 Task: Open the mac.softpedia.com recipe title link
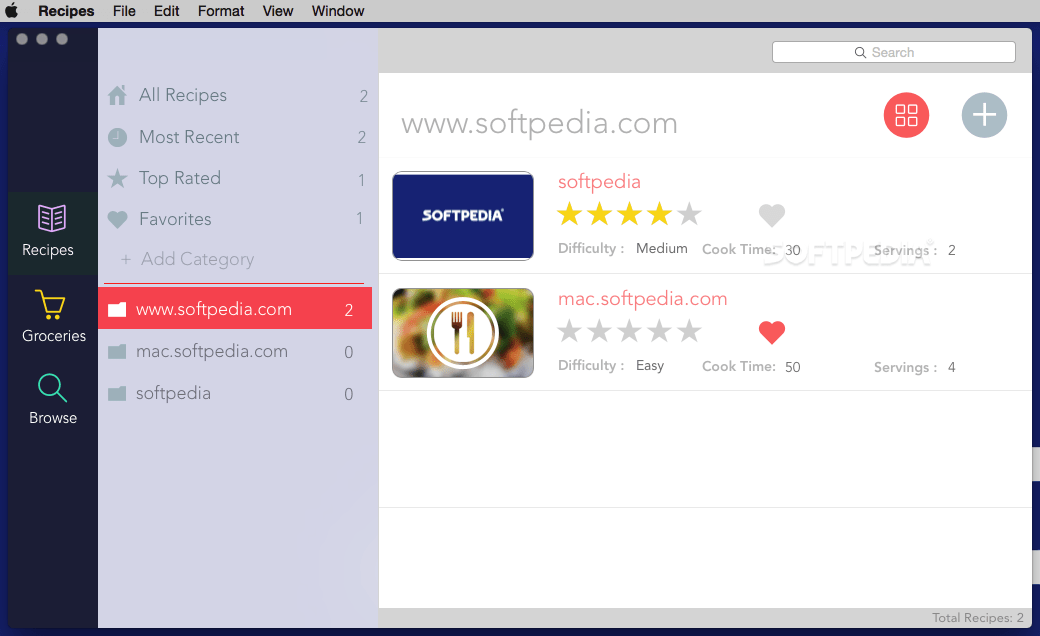click(642, 299)
